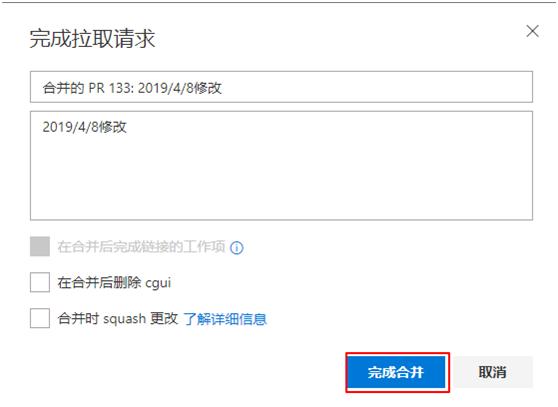558x407 pixels.
Task: Click the 2019/4/8修改 text in the title field
Action: 180,88
